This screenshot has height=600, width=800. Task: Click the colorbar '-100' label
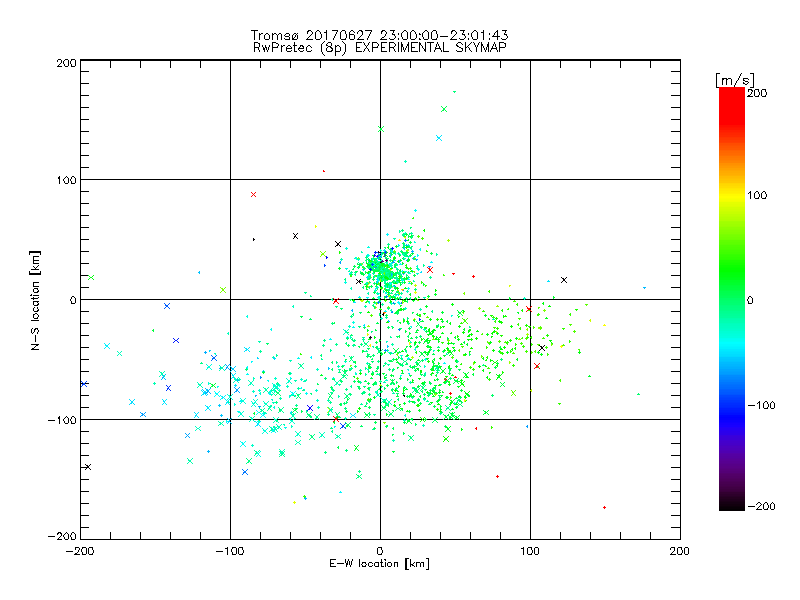click(x=761, y=405)
